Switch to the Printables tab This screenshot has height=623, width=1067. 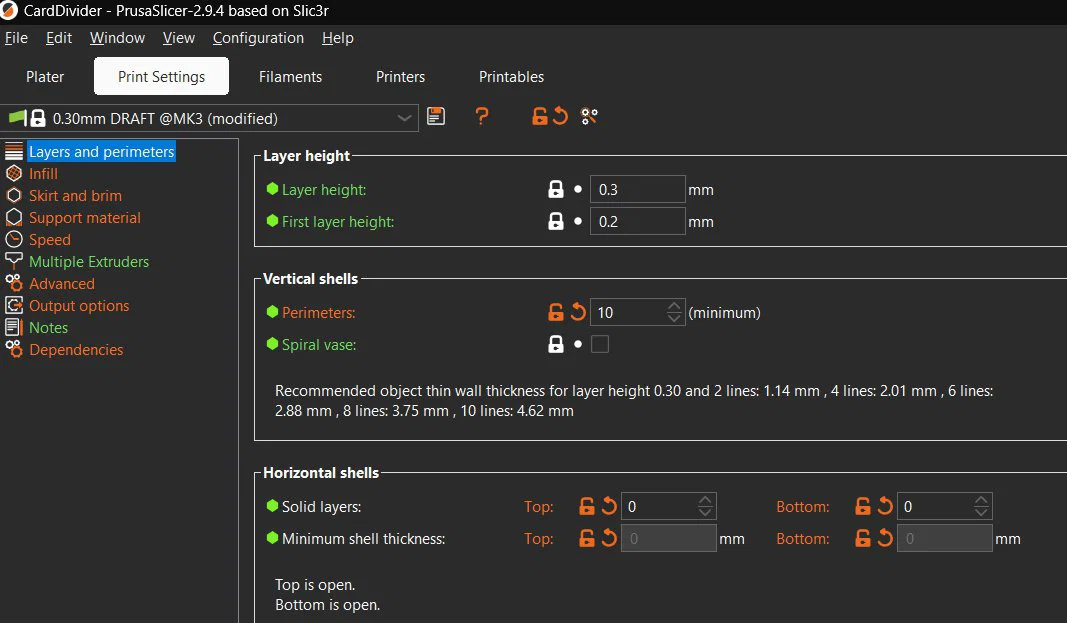click(511, 77)
